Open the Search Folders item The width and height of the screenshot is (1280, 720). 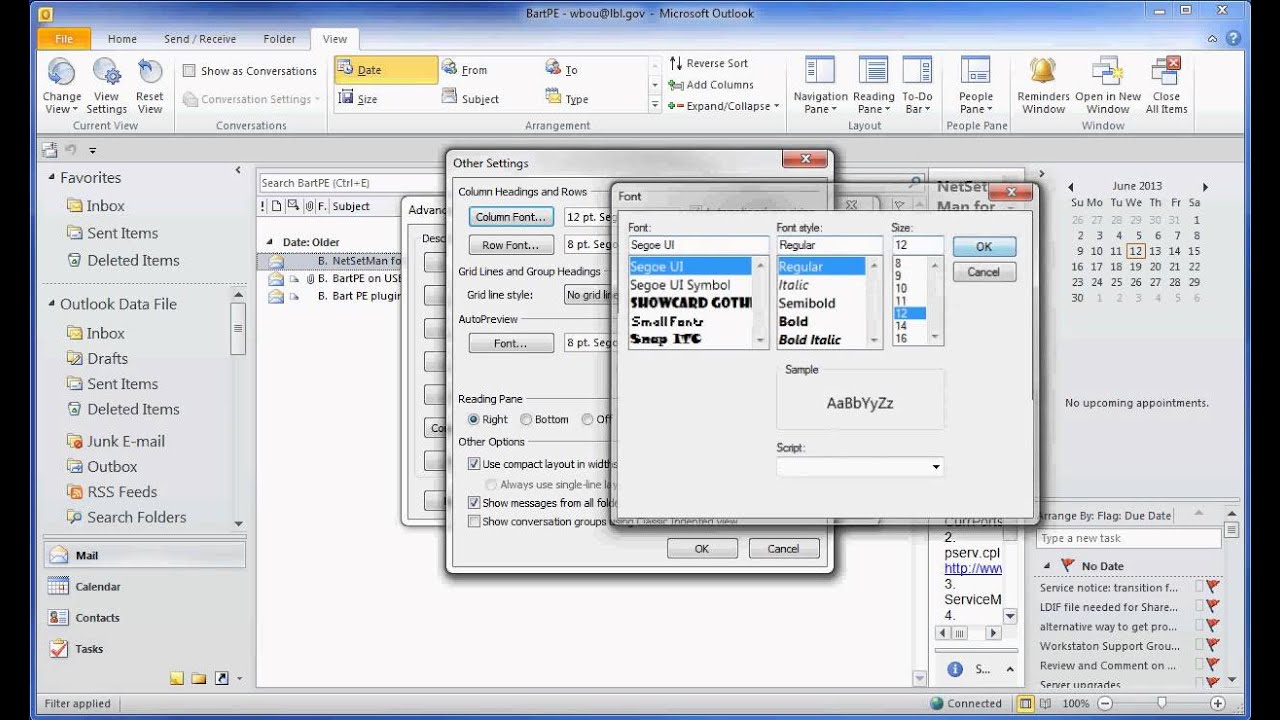point(136,517)
